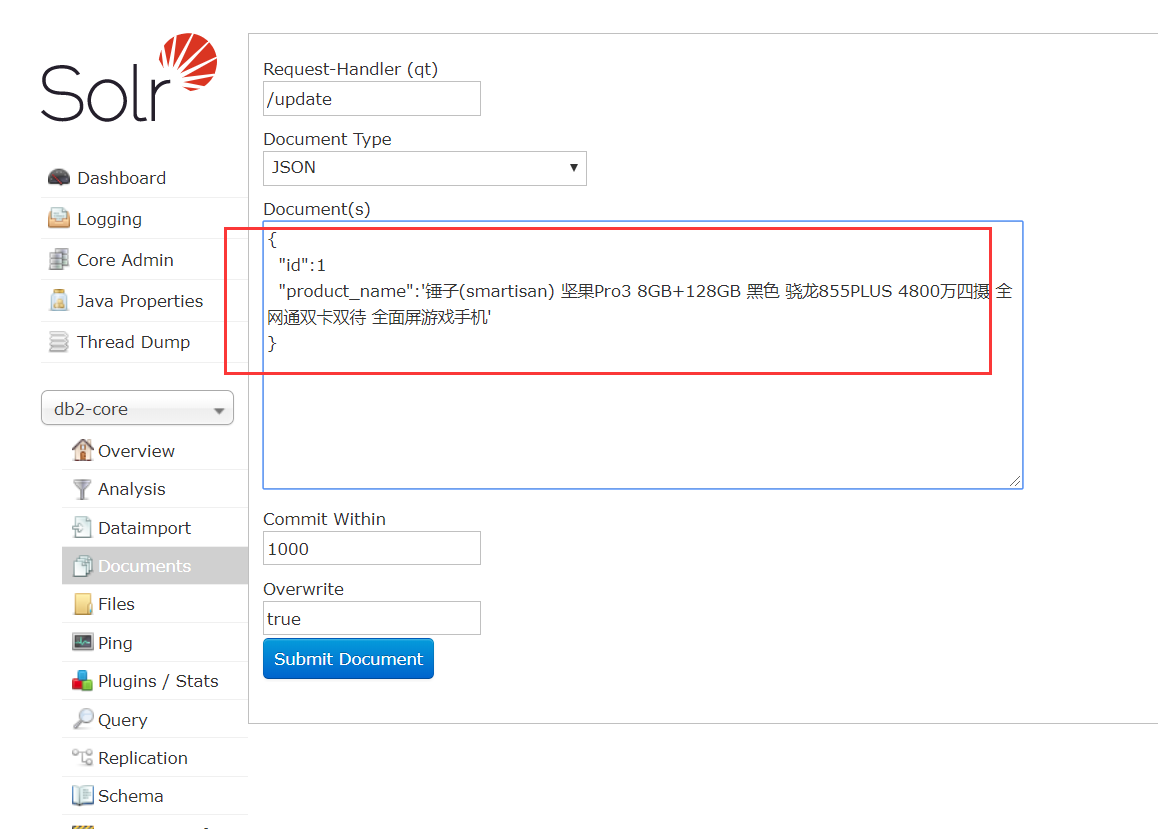
Task: Click the Commit Within 1000 field
Action: point(371,548)
